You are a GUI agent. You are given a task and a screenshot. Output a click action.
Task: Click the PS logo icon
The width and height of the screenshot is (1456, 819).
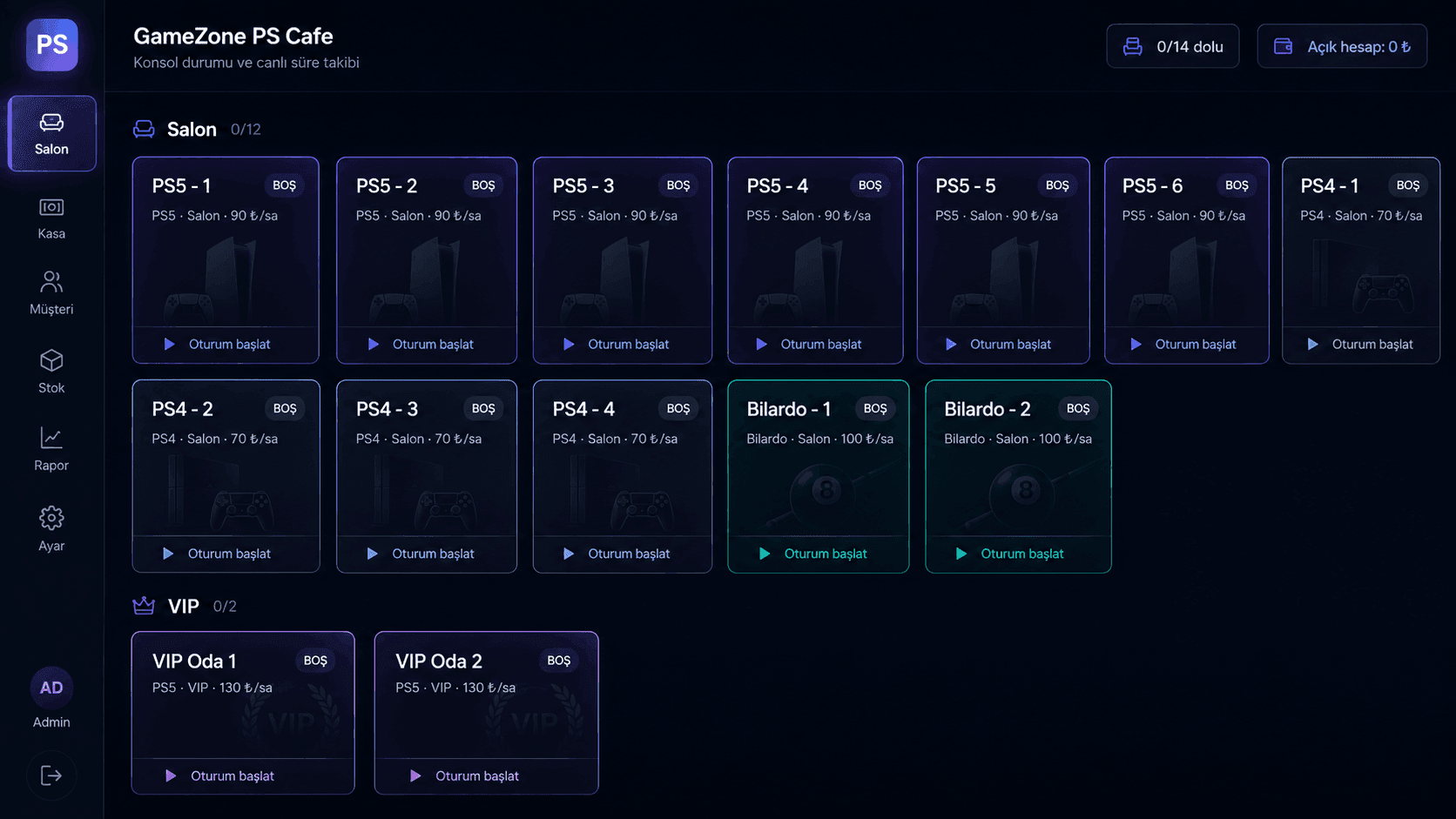(x=52, y=45)
